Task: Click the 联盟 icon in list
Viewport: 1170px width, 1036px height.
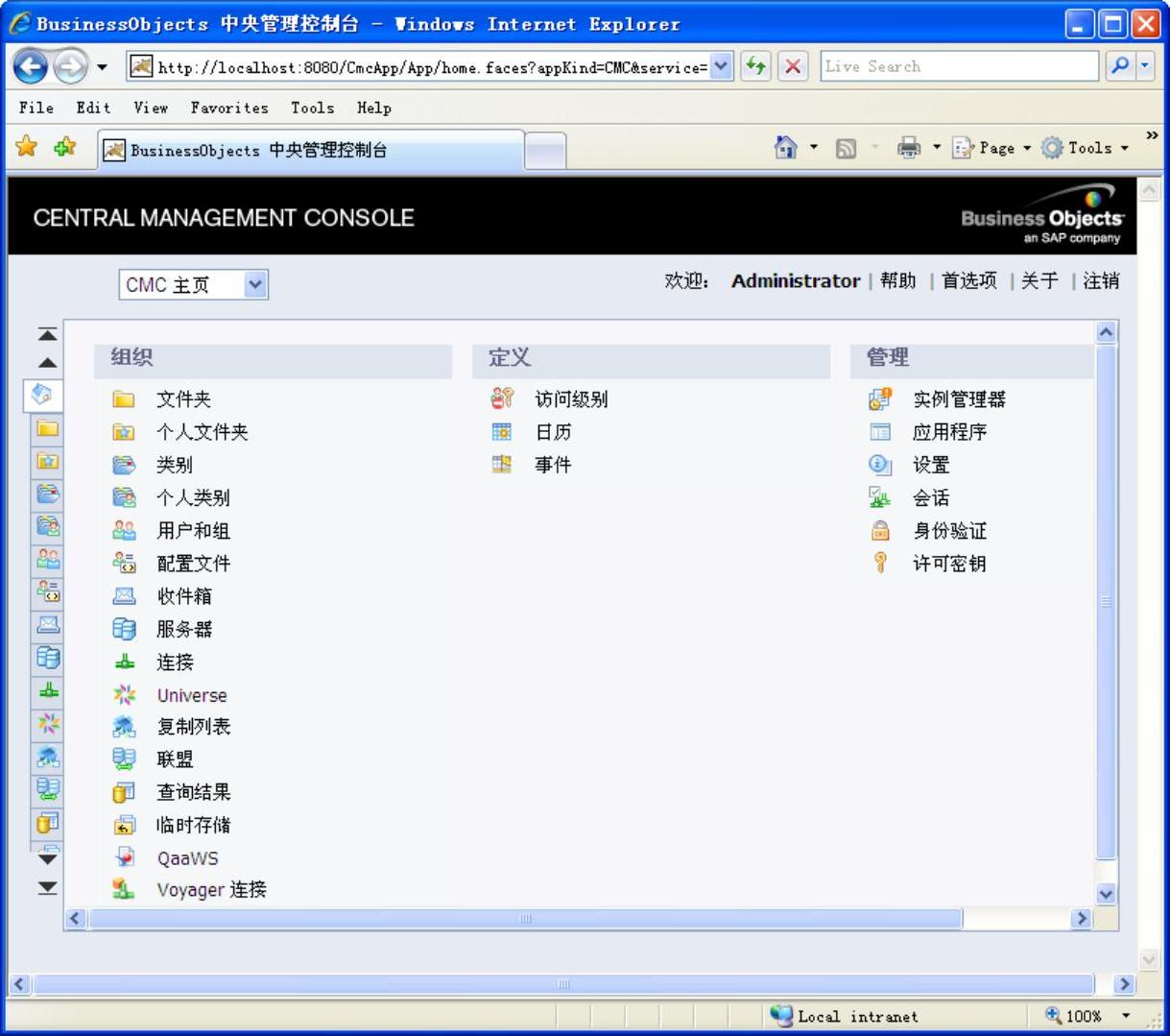Action: pos(124,759)
